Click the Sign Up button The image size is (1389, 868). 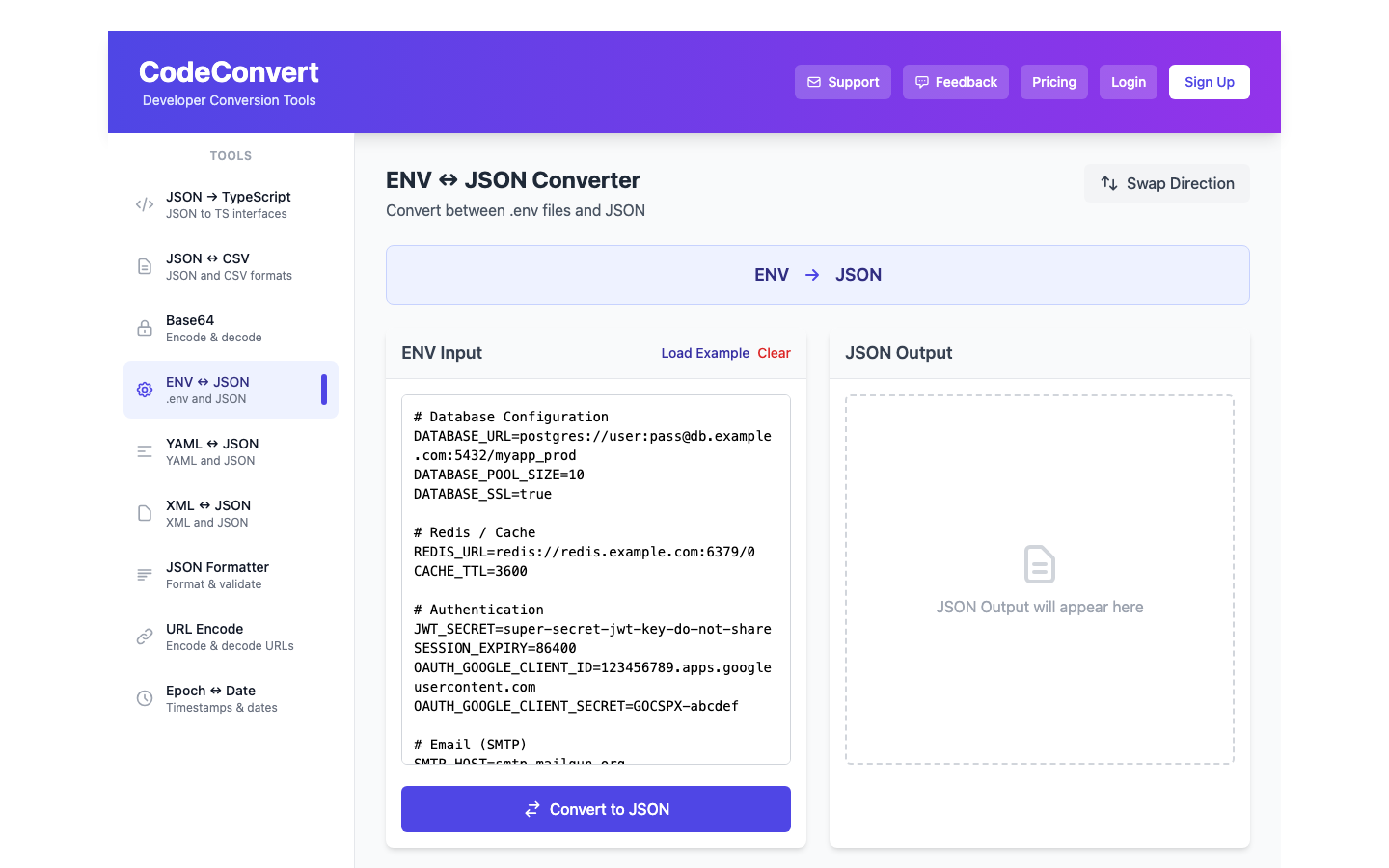point(1209,82)
